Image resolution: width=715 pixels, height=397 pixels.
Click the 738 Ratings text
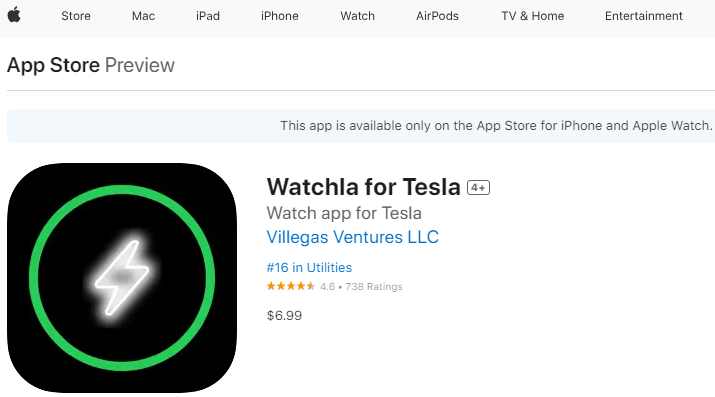tap(373, 287)
